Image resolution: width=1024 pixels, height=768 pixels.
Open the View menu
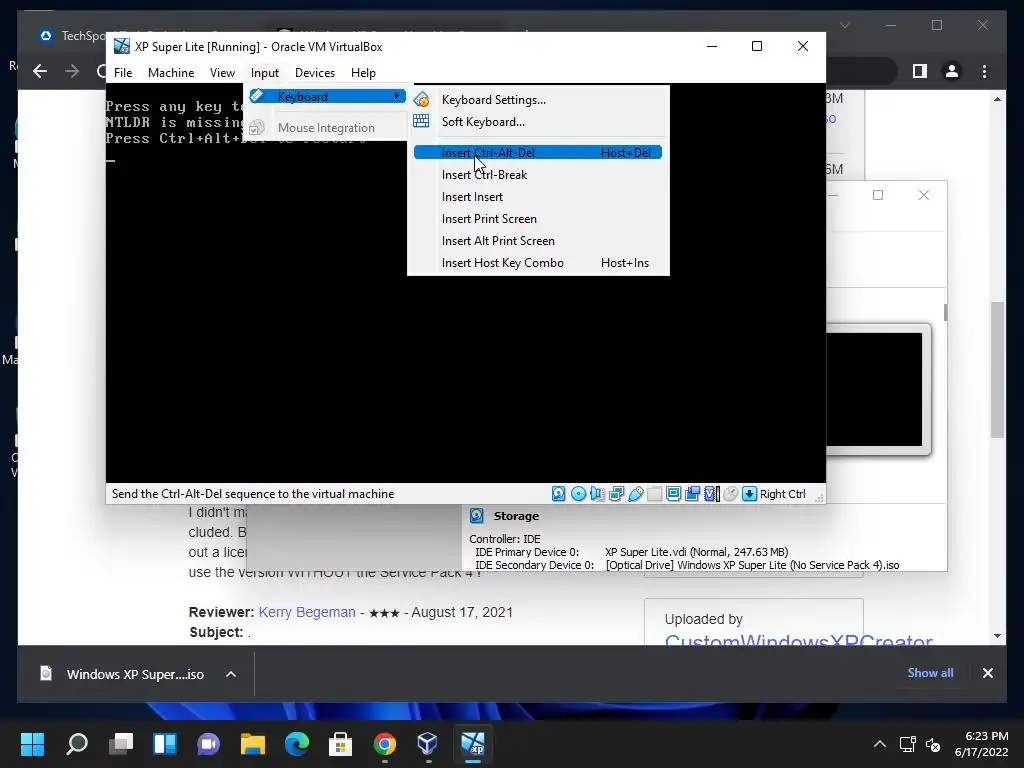222,72
